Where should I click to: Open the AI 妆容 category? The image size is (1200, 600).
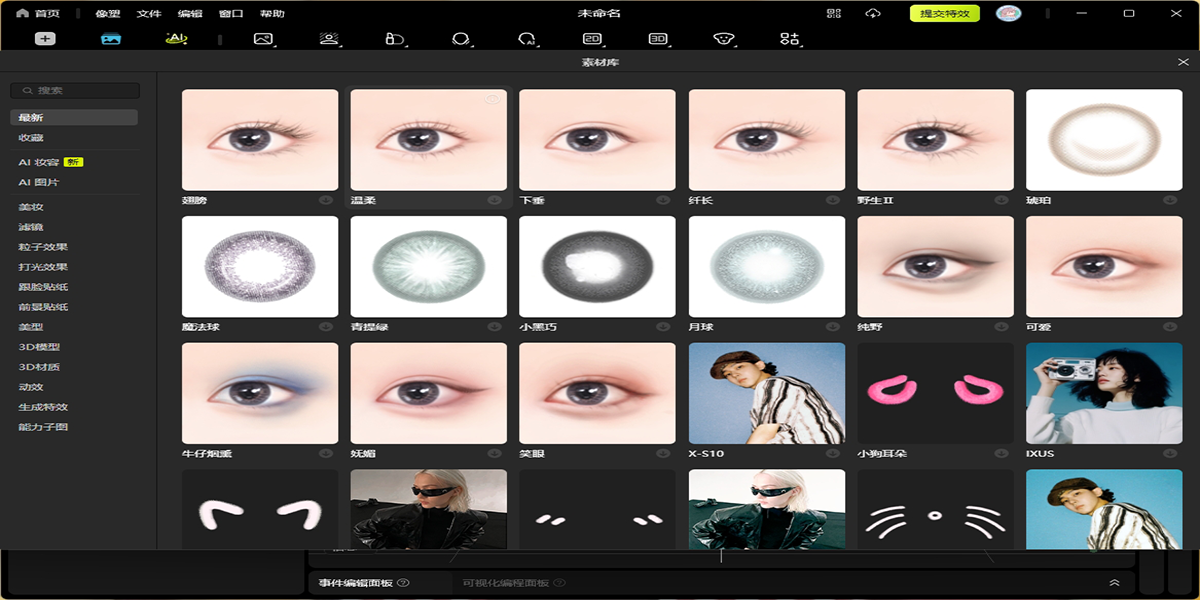[x=40, y=162]
